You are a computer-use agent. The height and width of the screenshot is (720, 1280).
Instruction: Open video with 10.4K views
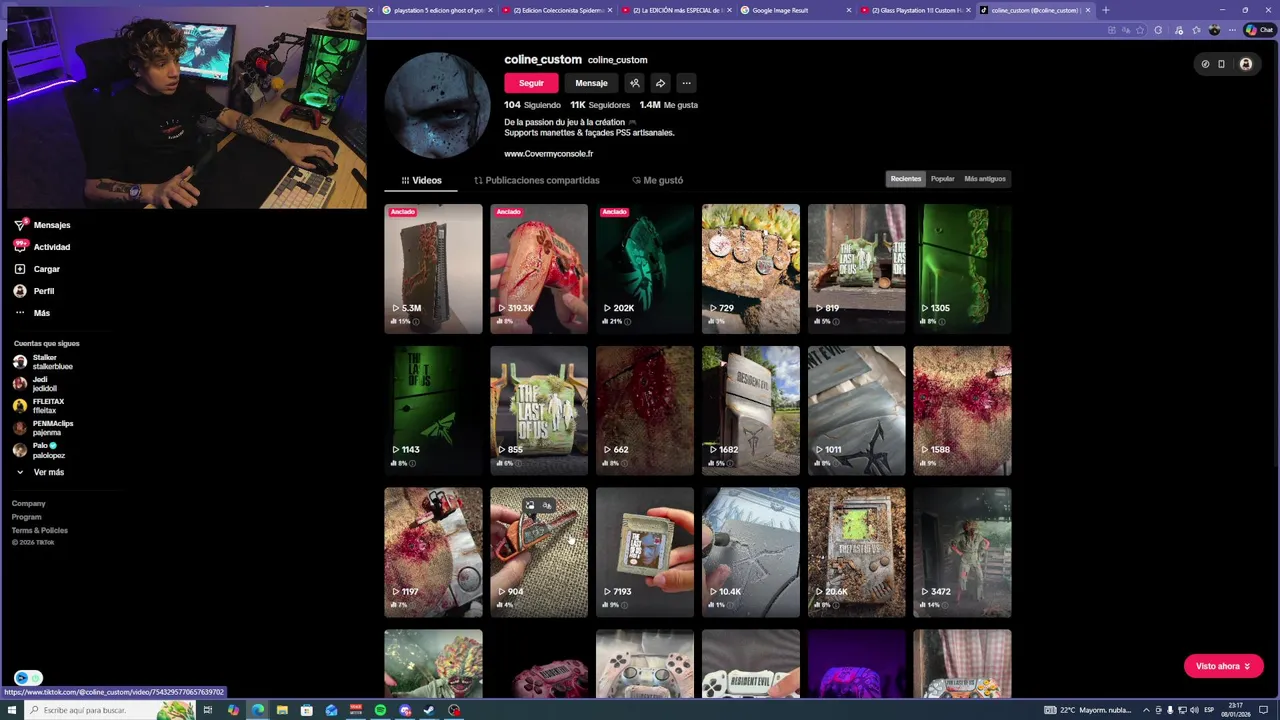[x=751, y=552]
